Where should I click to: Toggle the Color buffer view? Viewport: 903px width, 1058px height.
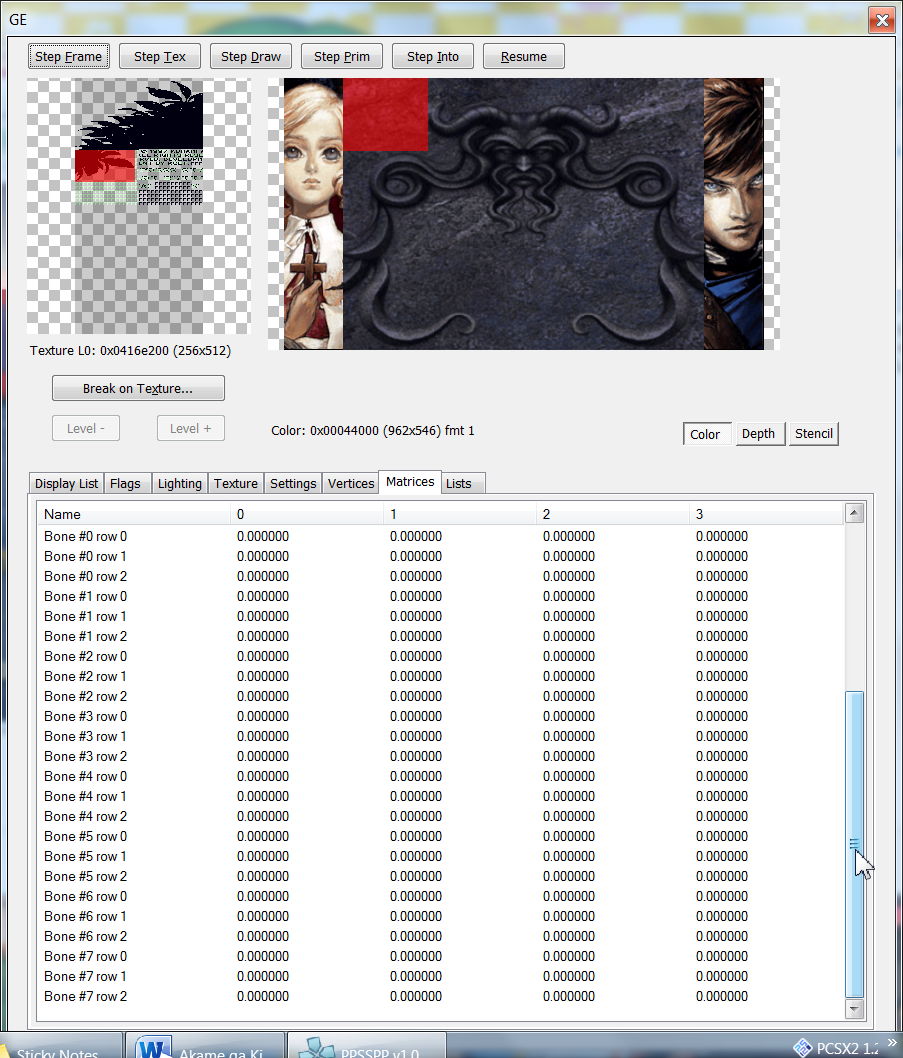point(708,434)
